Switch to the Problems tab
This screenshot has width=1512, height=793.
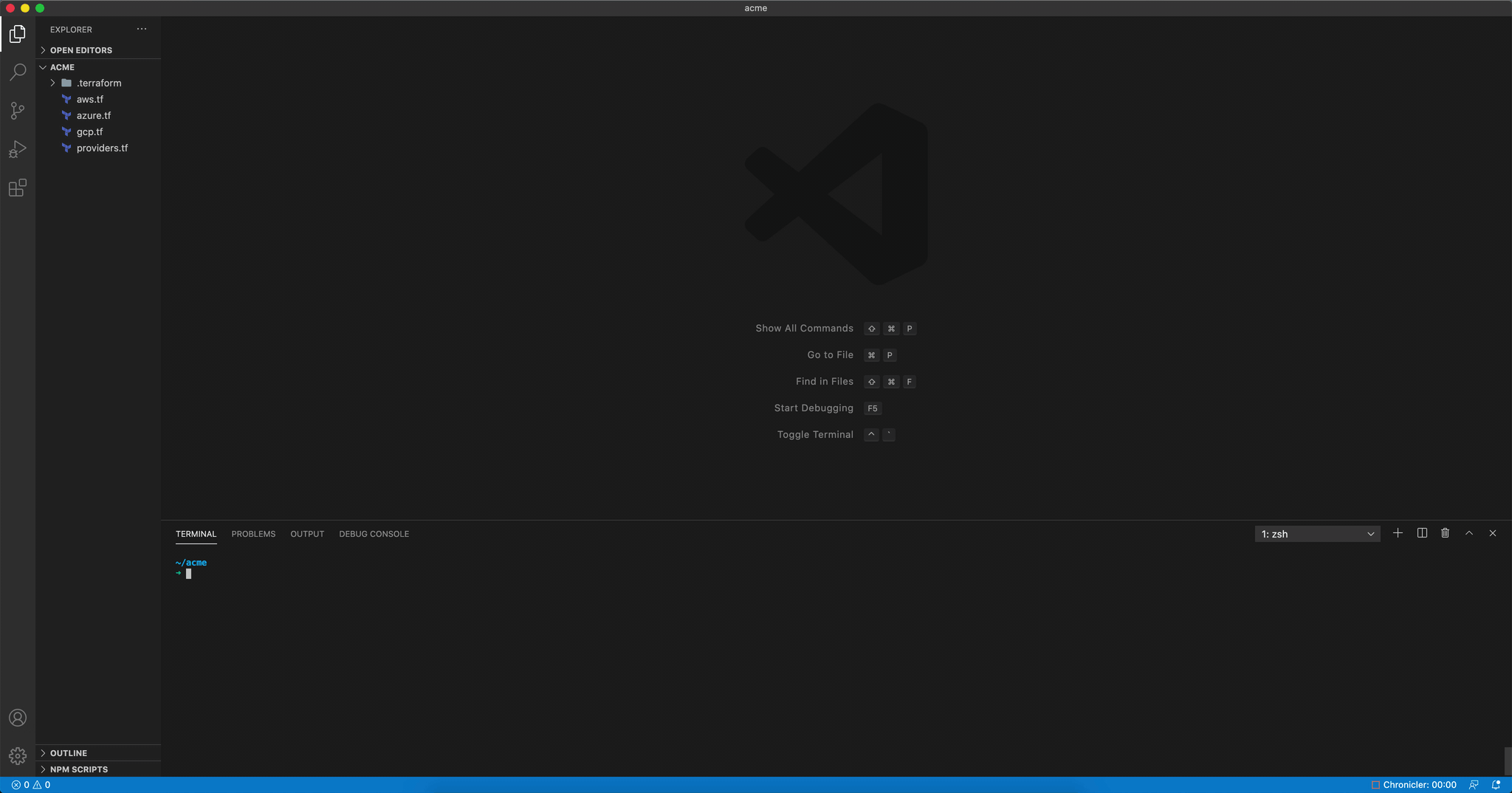coord(253,534)
